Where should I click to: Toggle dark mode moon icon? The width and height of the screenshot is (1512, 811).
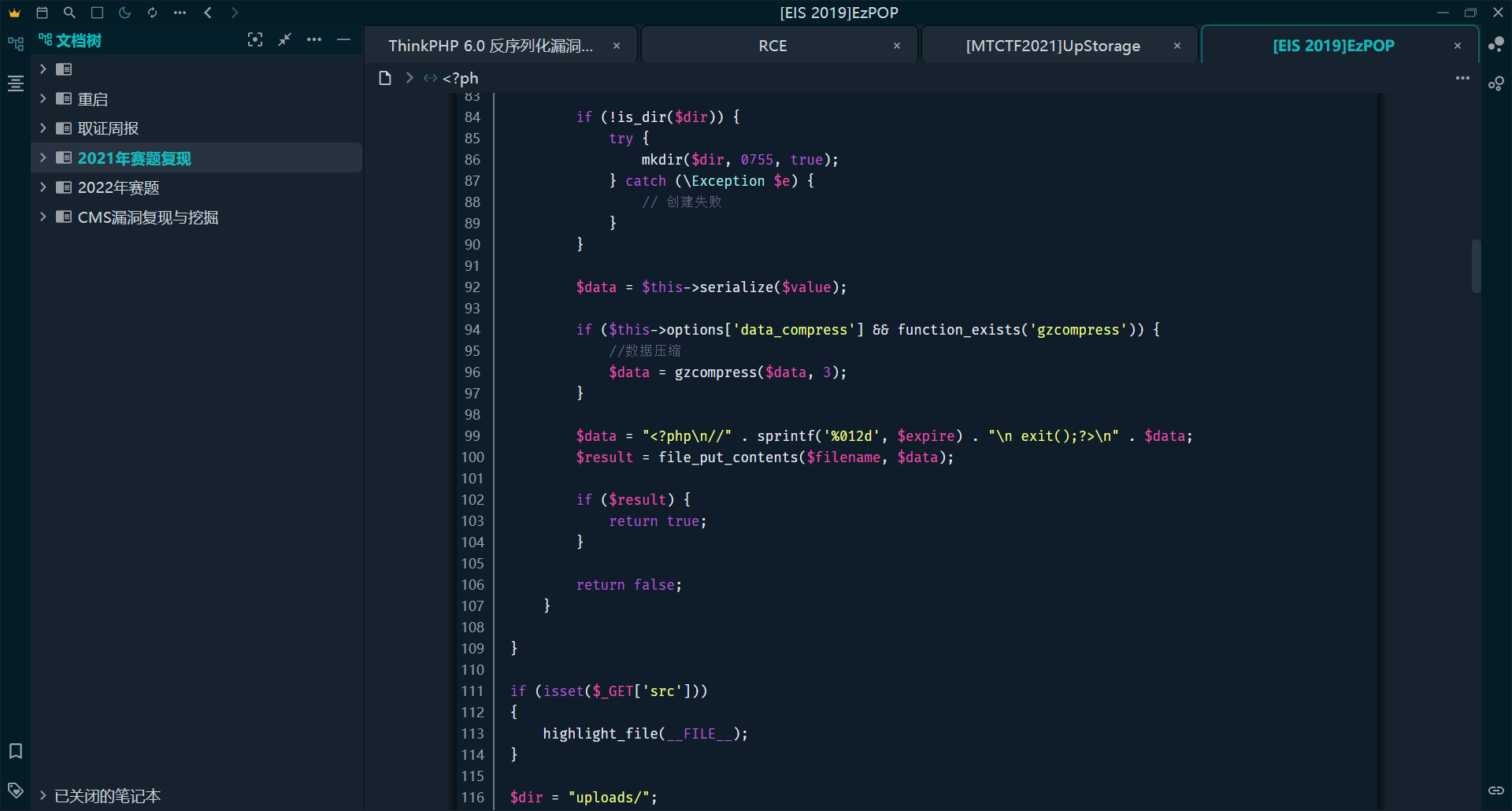coord(124,13)
